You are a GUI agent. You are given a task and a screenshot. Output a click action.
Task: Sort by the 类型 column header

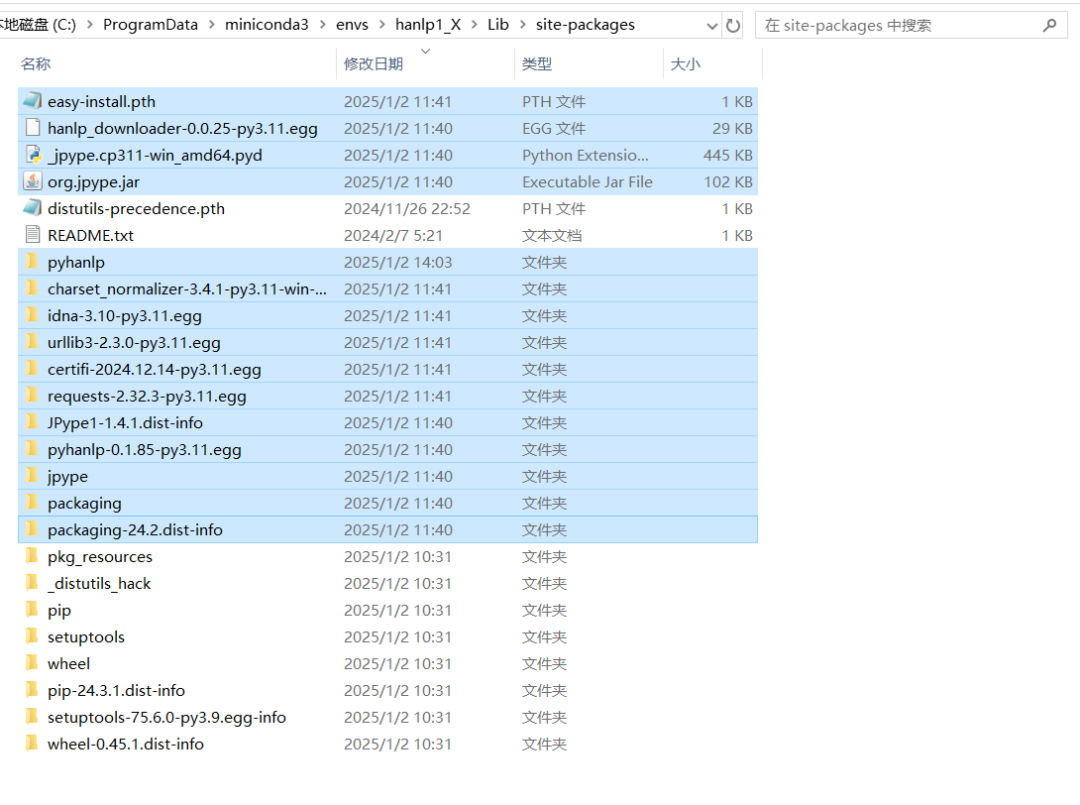[537, 64]
